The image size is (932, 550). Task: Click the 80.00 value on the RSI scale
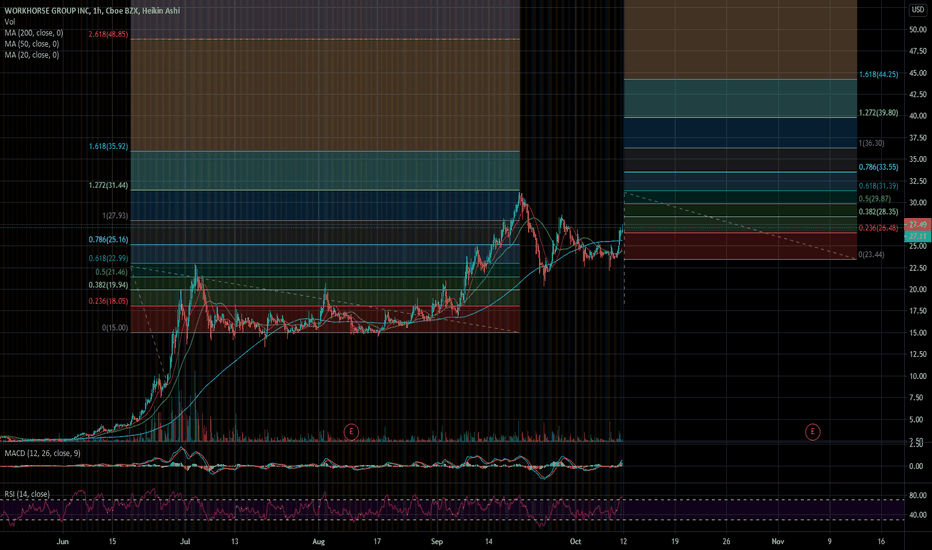(x=917, y=495)
